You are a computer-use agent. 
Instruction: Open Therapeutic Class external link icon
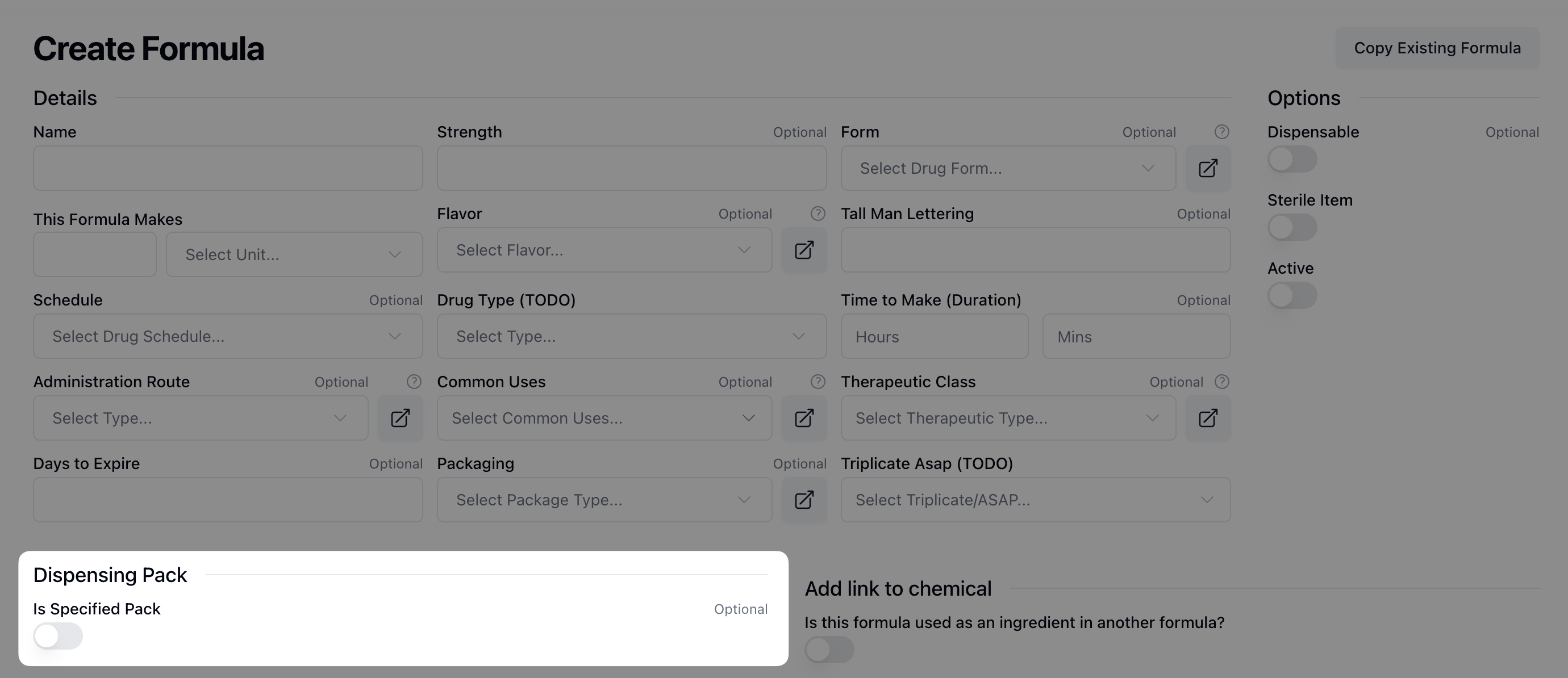coord(1208,418)
